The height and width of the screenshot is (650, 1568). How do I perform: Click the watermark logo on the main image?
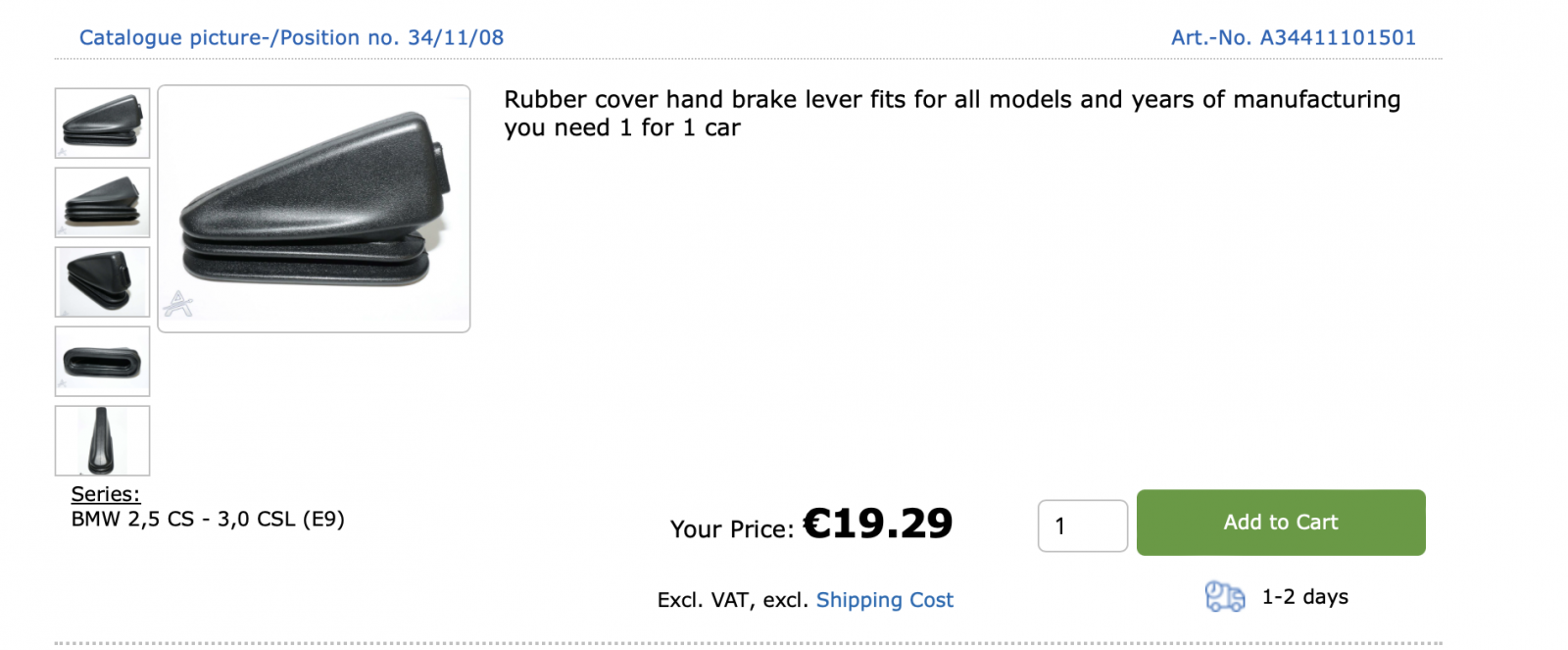(x=178, y=304)
